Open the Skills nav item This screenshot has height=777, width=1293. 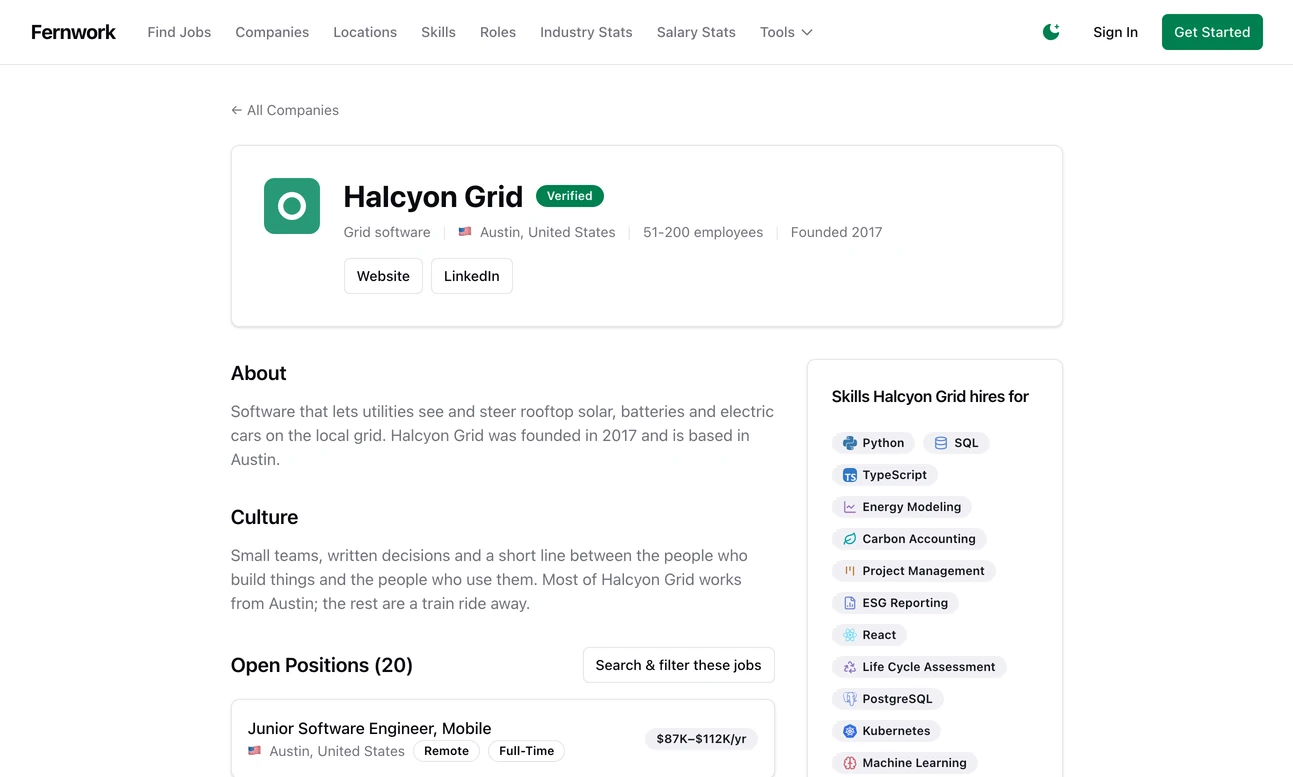point(438,32)
